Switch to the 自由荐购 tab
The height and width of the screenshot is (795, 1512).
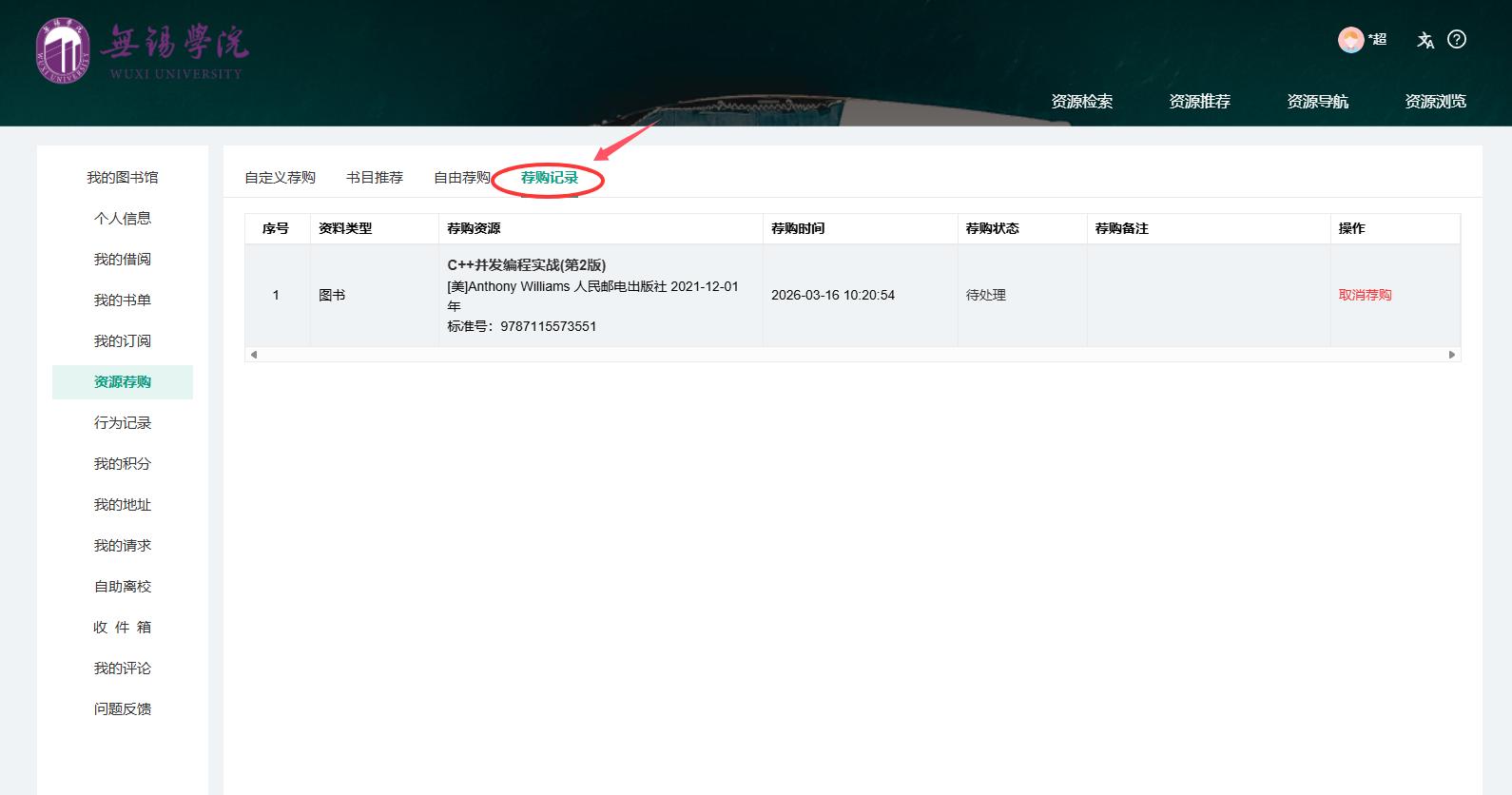click(461, 178)
